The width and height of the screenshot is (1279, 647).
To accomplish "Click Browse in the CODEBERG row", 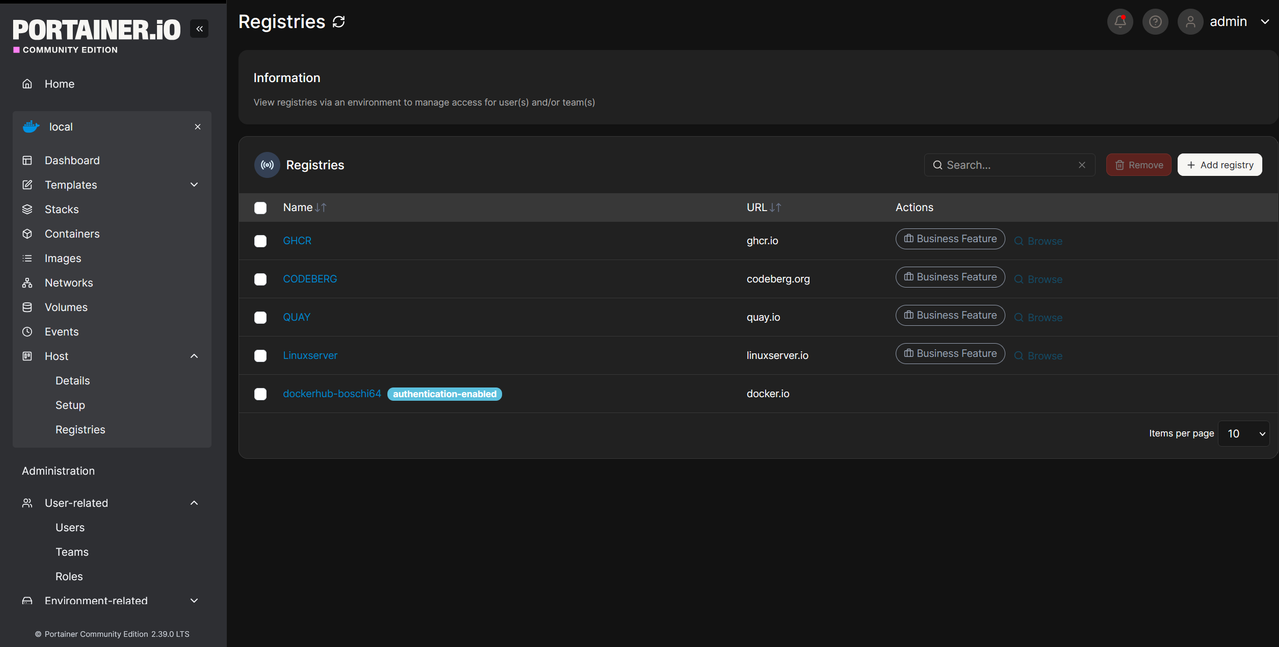I will (x=1038, y=279).
